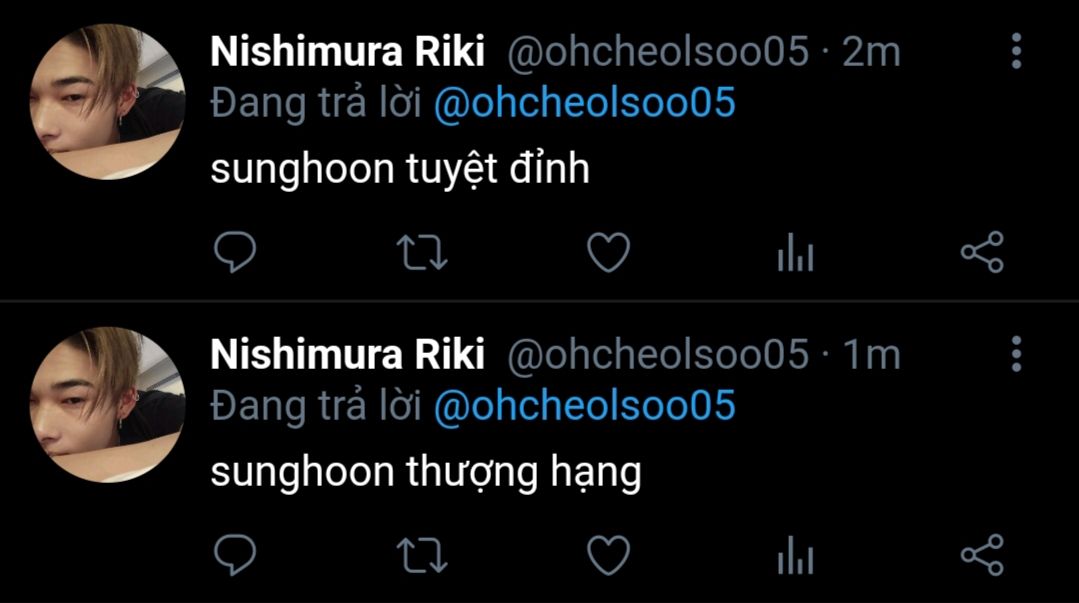Open Nishimura Riki's name on first tweet
The width and height of the screenshot is (1079, 603).
[x=347, y=52]
